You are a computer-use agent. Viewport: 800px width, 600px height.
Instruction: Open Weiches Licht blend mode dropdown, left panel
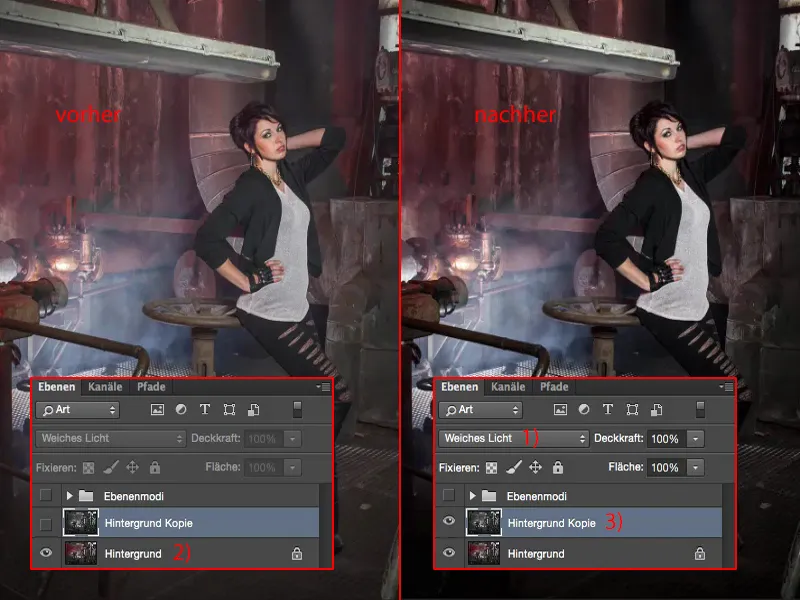pyautogui.click(x=111, y=439)
